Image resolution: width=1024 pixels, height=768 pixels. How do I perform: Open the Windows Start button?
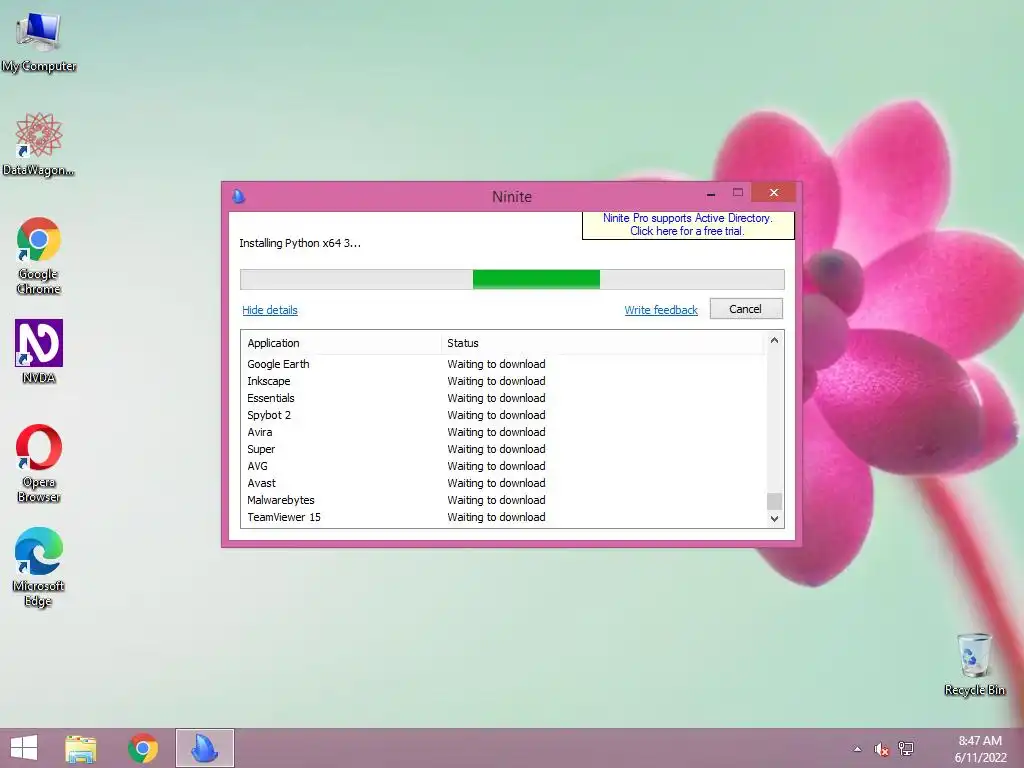pyautogui.click(x=24, y=748)
